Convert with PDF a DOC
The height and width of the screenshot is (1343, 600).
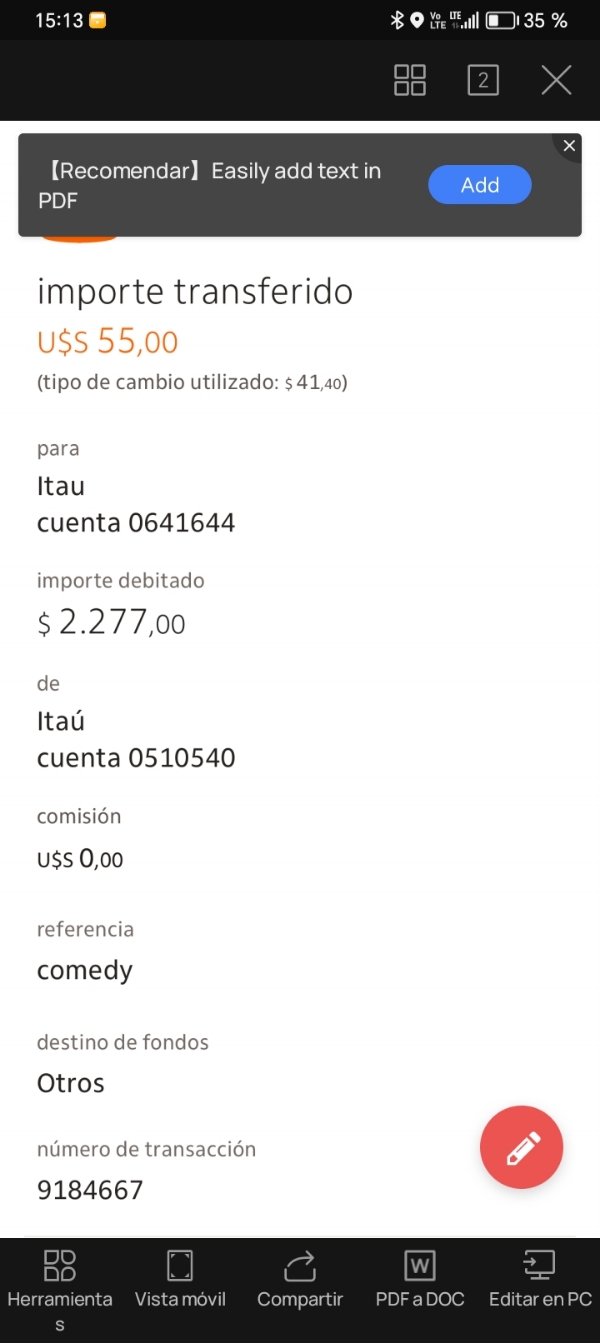[420, 1280]
